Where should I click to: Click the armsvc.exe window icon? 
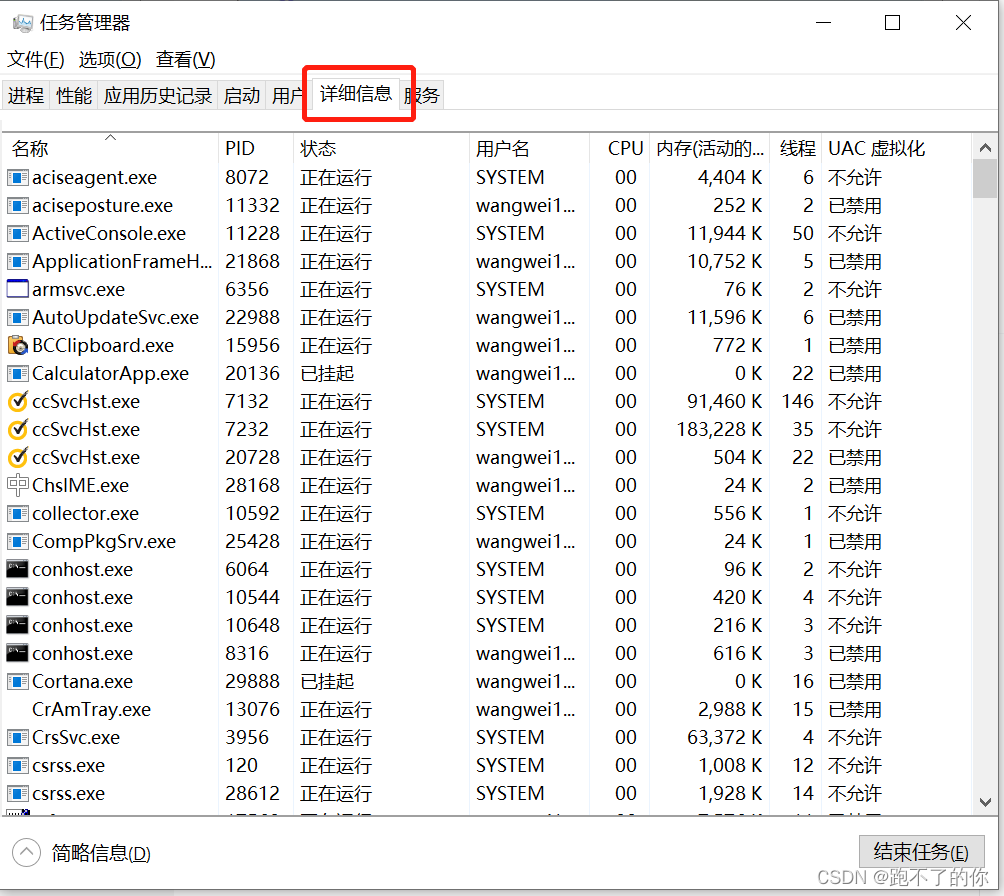[18, 289]
